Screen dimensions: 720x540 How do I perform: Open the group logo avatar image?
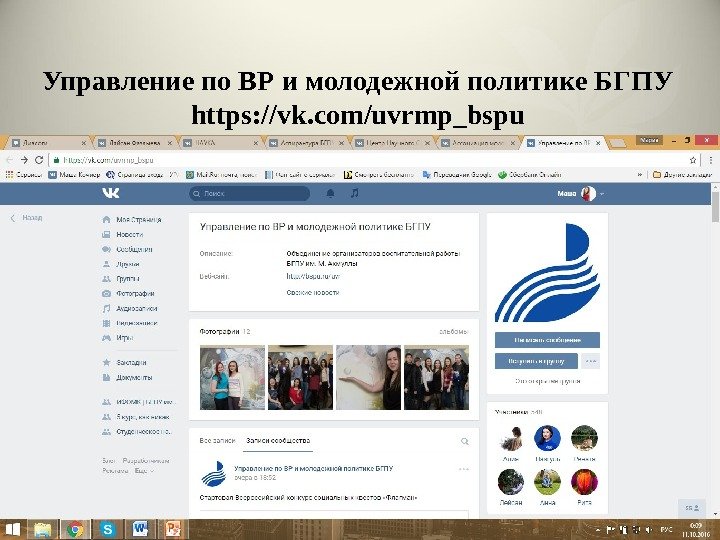click(x=547, y=272)
